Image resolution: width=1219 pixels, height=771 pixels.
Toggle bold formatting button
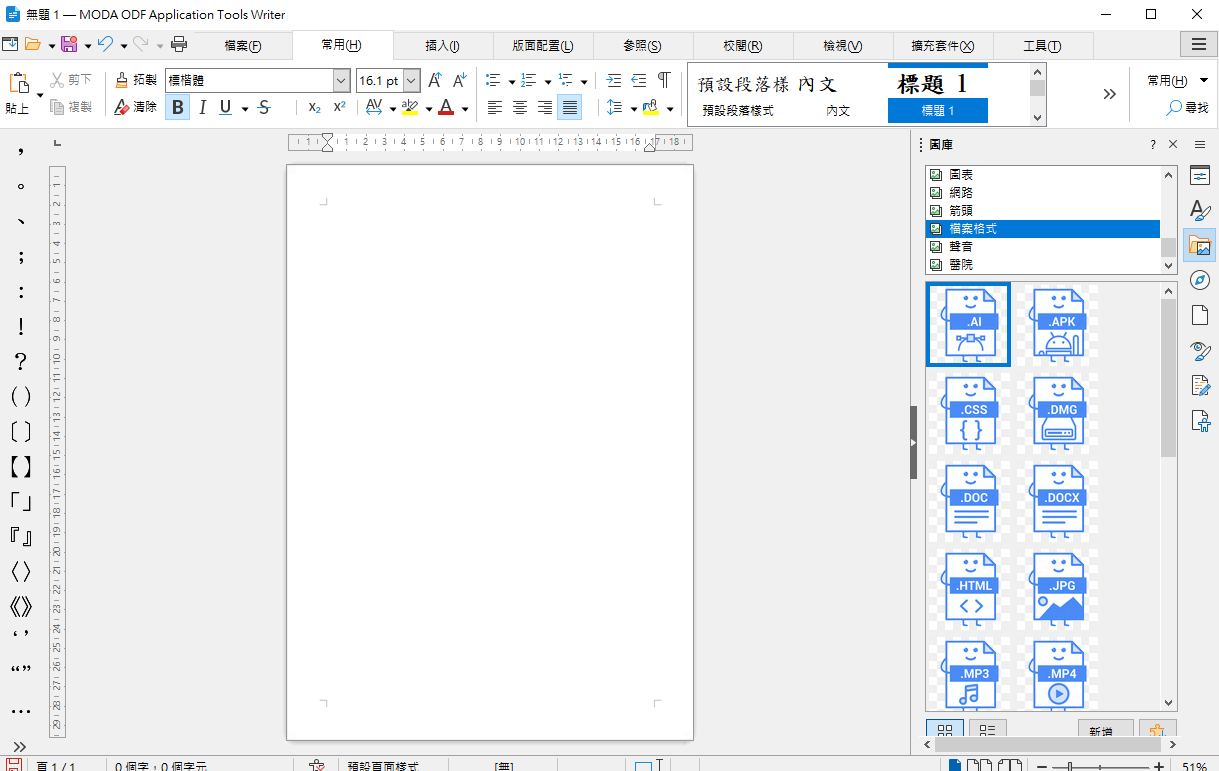pos(178,108)
